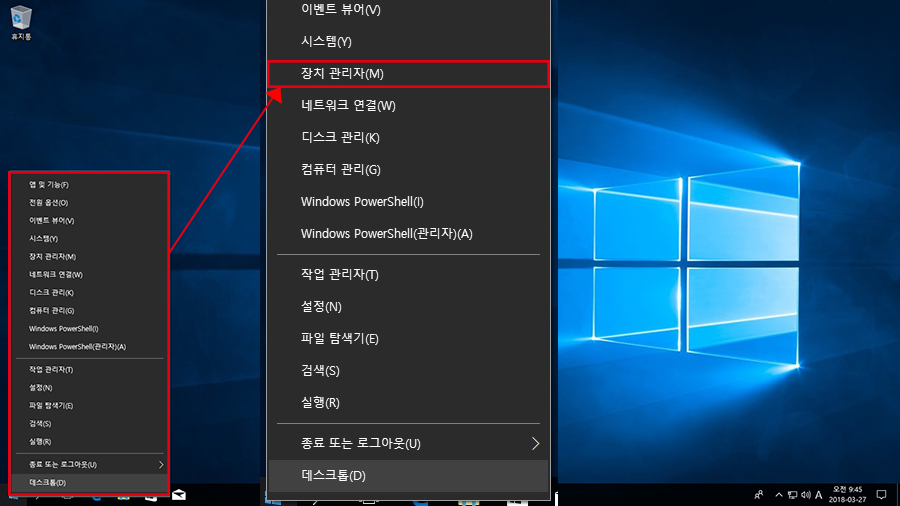
Task: Show hidden tray icons with the chevron
Action: 779,495
